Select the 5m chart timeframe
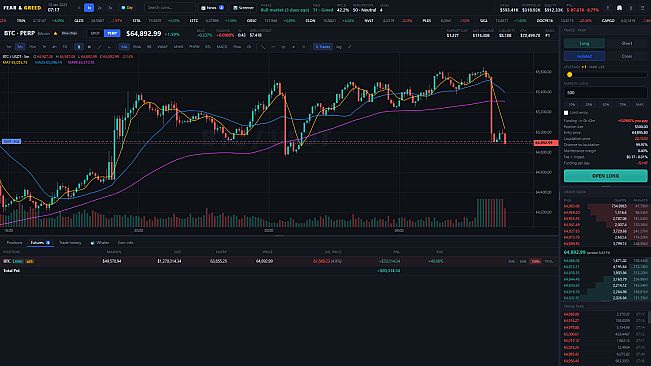This screenshot has width=651, height=366. point(20,47)
